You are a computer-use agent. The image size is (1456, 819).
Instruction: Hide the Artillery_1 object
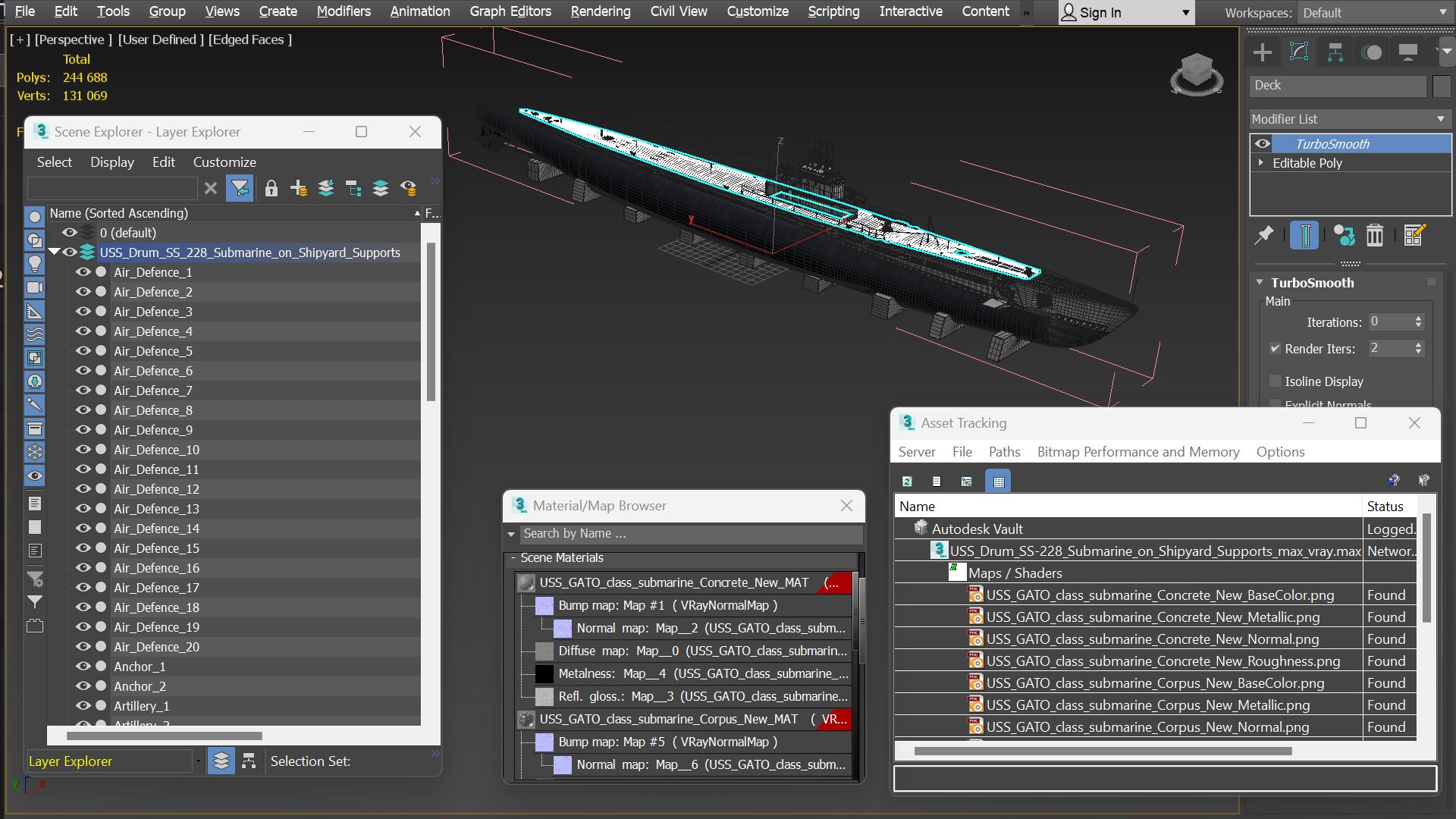(83, 706)
